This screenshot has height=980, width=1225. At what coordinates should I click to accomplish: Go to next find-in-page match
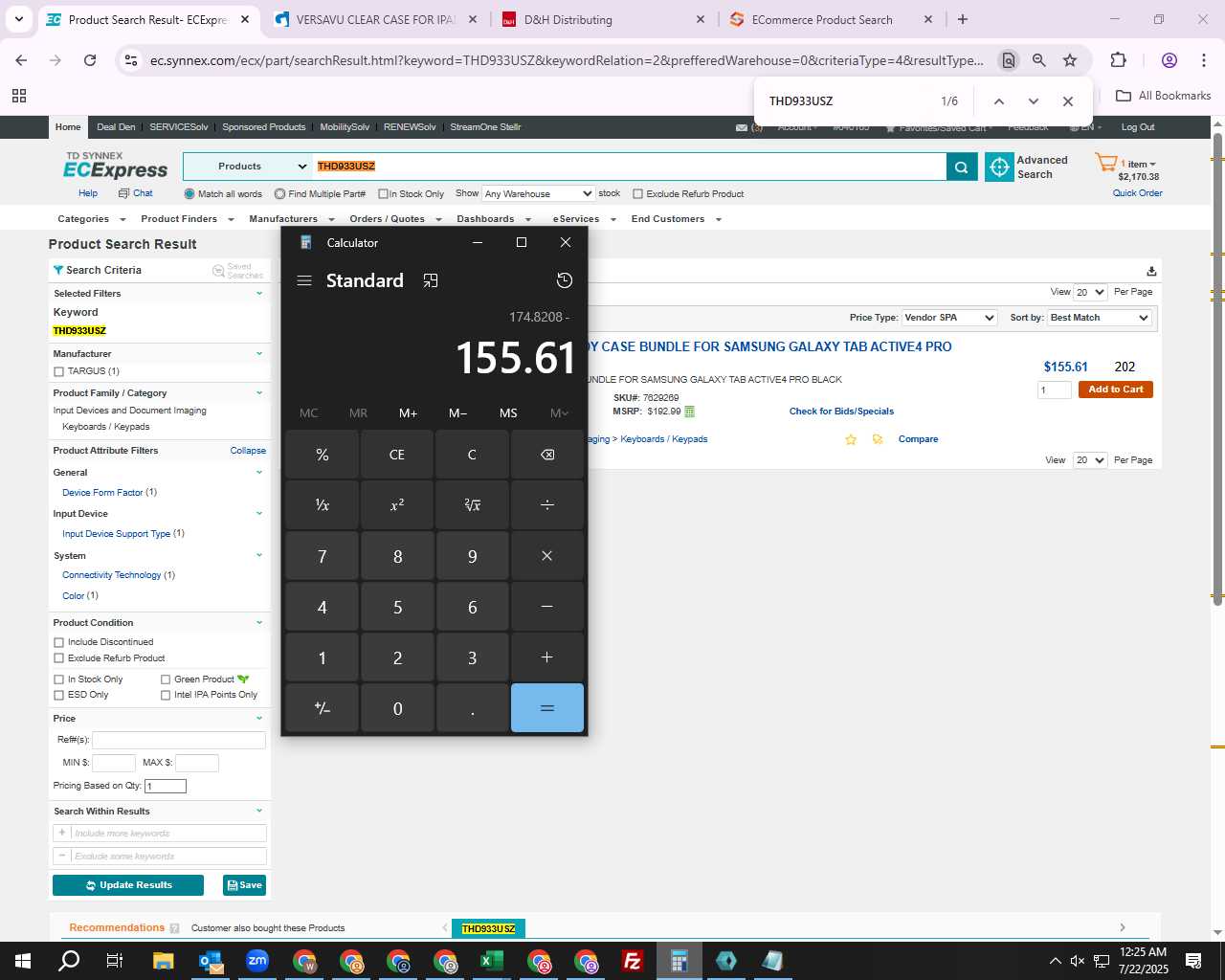(1033, 101)
